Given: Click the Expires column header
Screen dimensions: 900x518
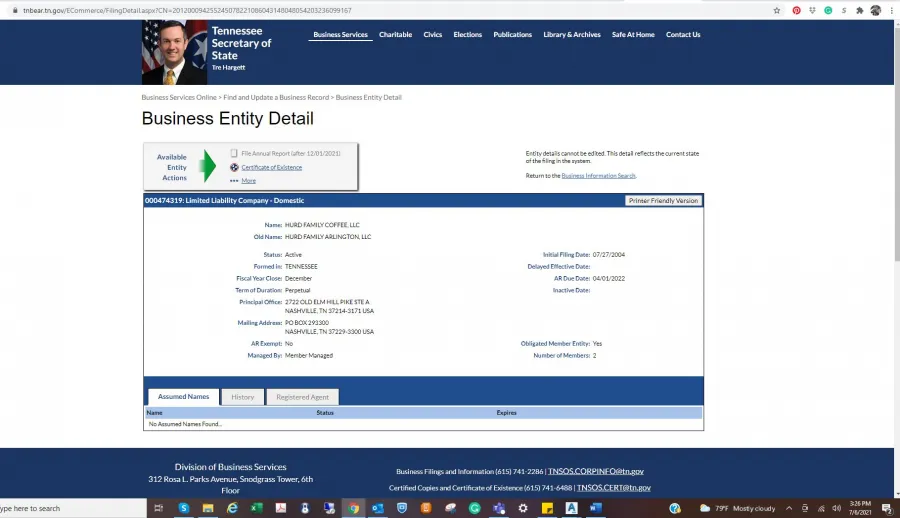Looking at the screenshot, I should click(x=506, y=412).
